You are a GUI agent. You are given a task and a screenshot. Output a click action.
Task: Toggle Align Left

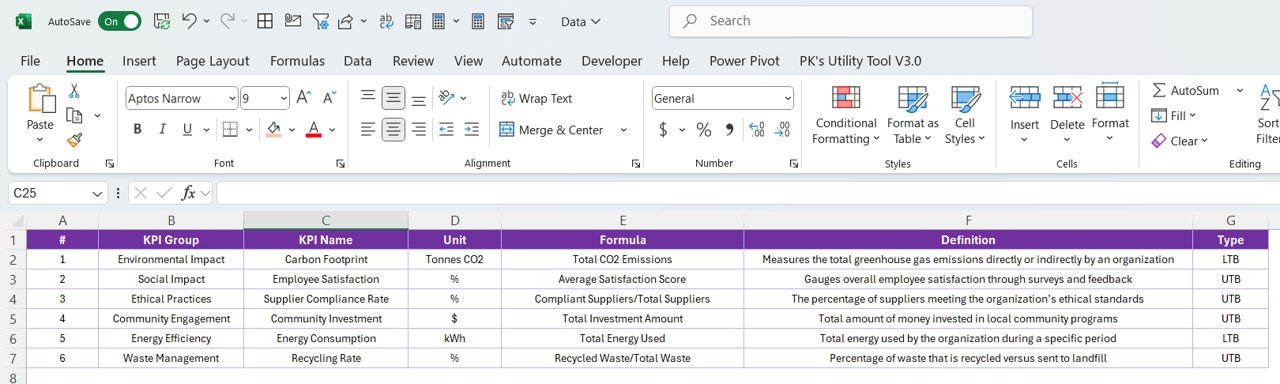point(368,129)
